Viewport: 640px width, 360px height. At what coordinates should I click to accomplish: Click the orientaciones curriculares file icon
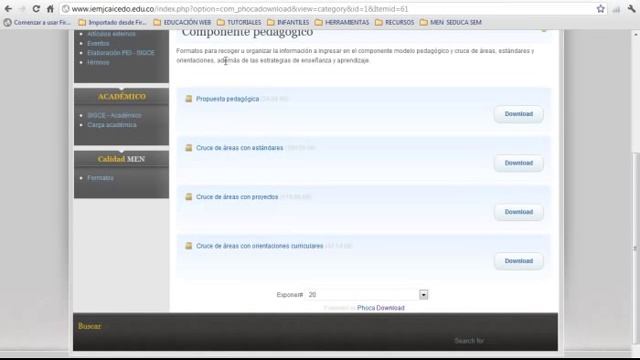pos(189,246)
